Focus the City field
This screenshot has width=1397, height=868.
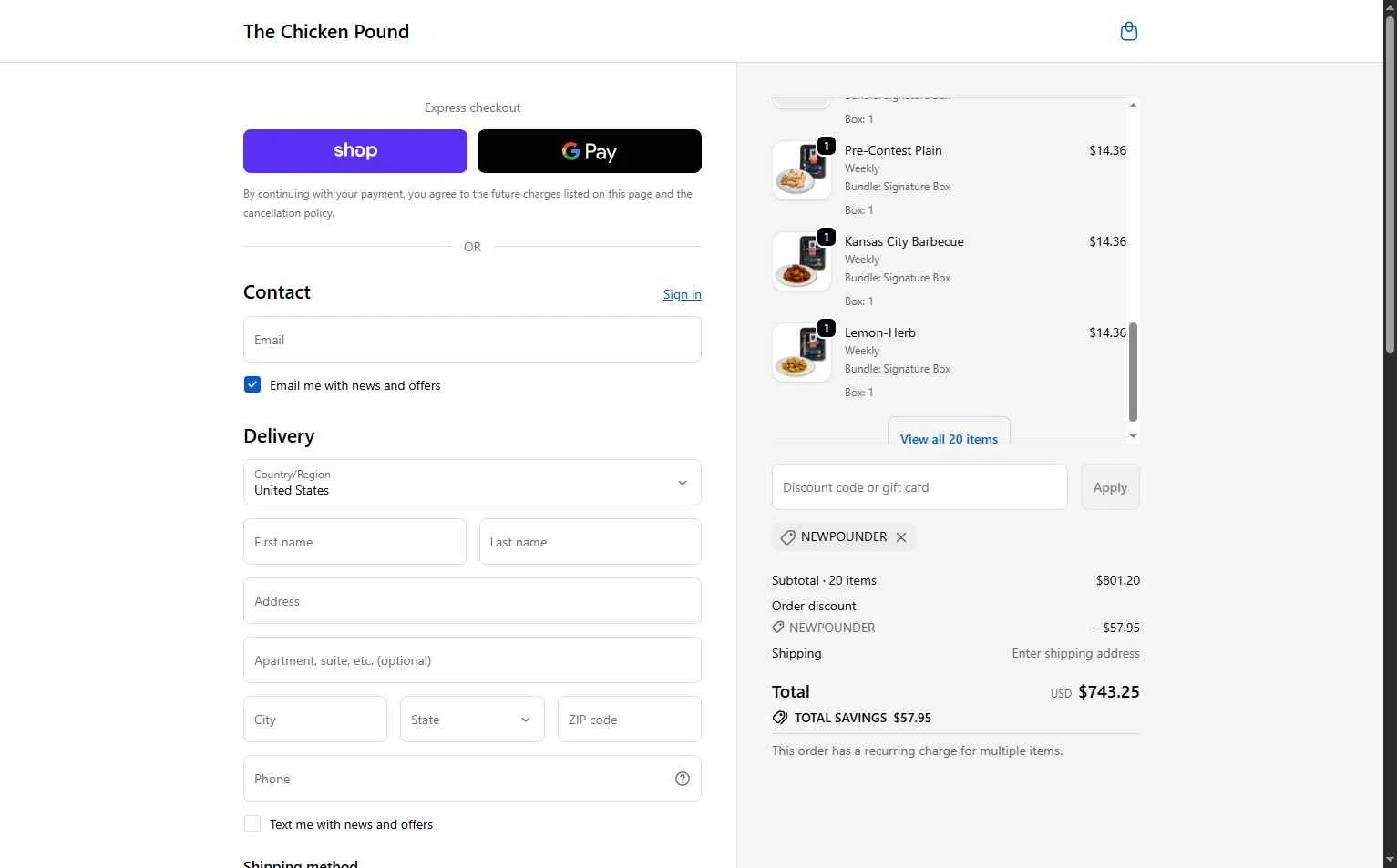click(315, 720)
